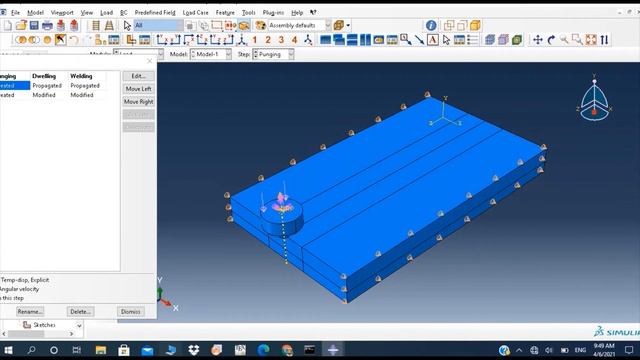This screenshot has height=360, width=640.
Task: Select the arrow annotation tool
Action: [x=419, y=40]
